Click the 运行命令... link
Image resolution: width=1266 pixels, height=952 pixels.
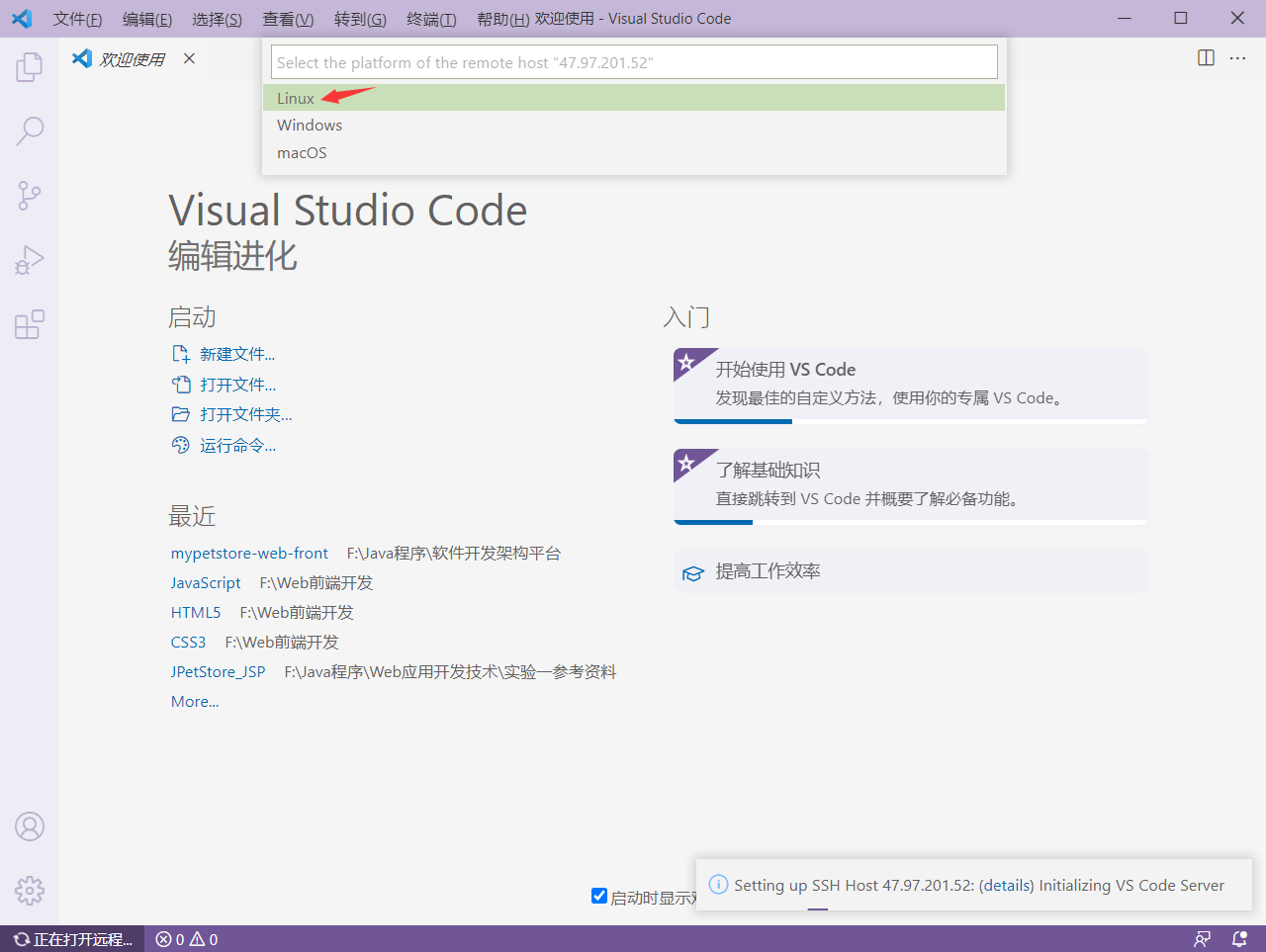(x=238, y=445)
